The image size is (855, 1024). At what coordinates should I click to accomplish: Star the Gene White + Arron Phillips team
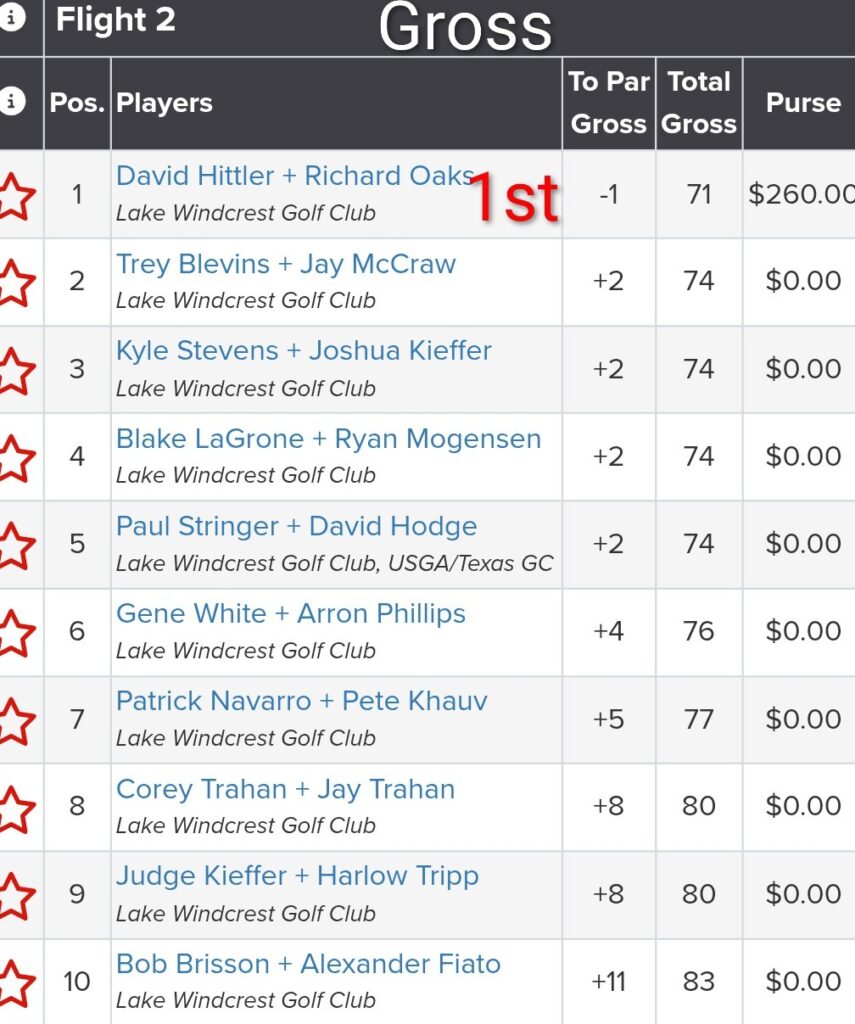[15, 631]
